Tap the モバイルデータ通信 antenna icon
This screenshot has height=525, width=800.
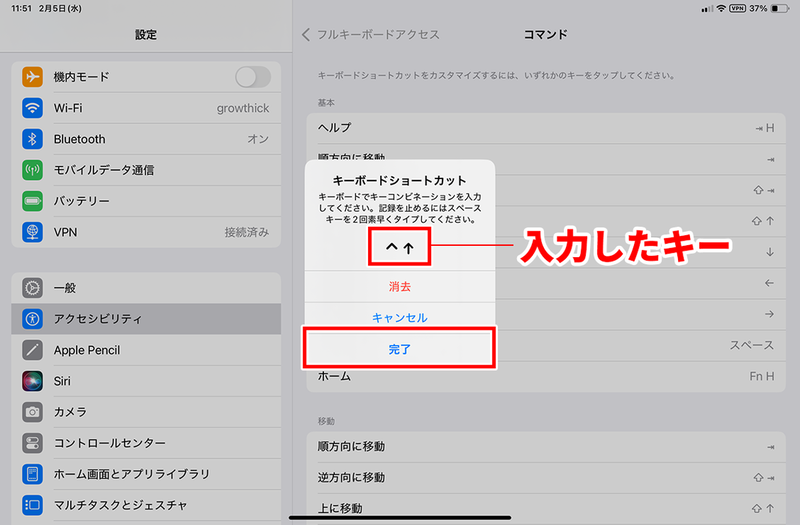pos(32,170)
